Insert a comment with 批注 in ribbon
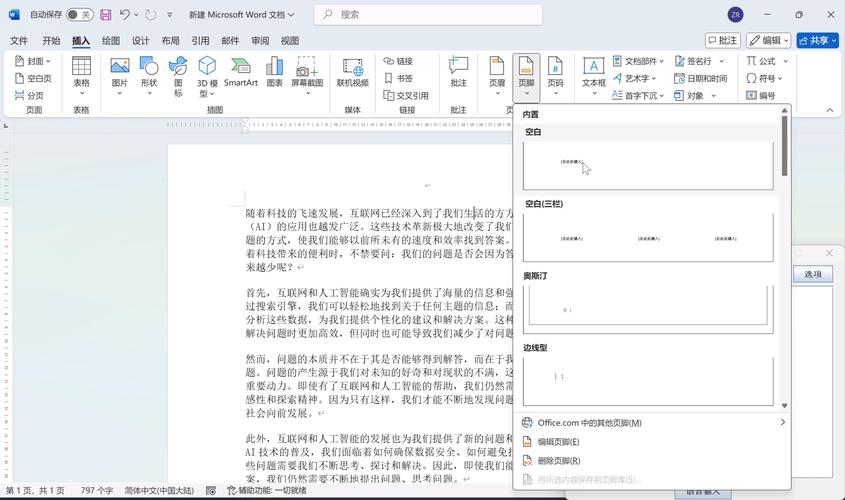The height and width of the screenshot is (500, 845). click(x=458, y=72)
